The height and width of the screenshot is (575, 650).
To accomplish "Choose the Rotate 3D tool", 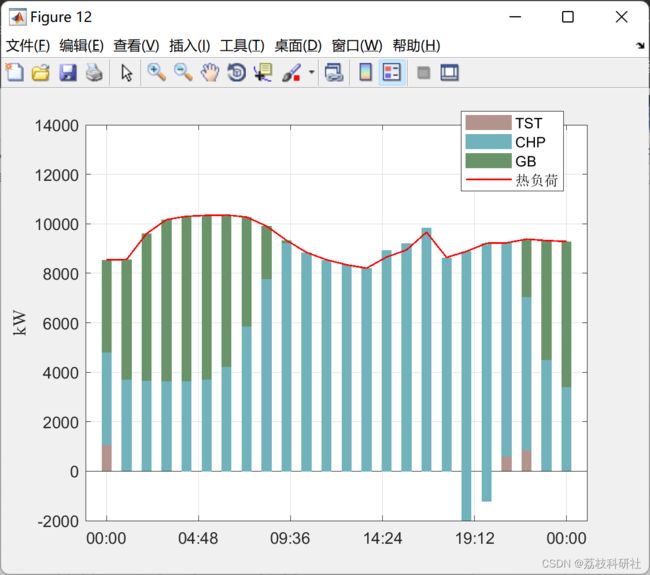I will point(237,73).
